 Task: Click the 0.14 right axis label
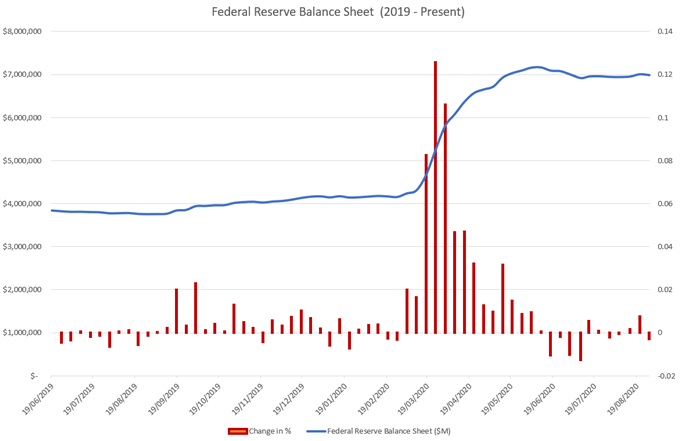click(x=664, y=32)
